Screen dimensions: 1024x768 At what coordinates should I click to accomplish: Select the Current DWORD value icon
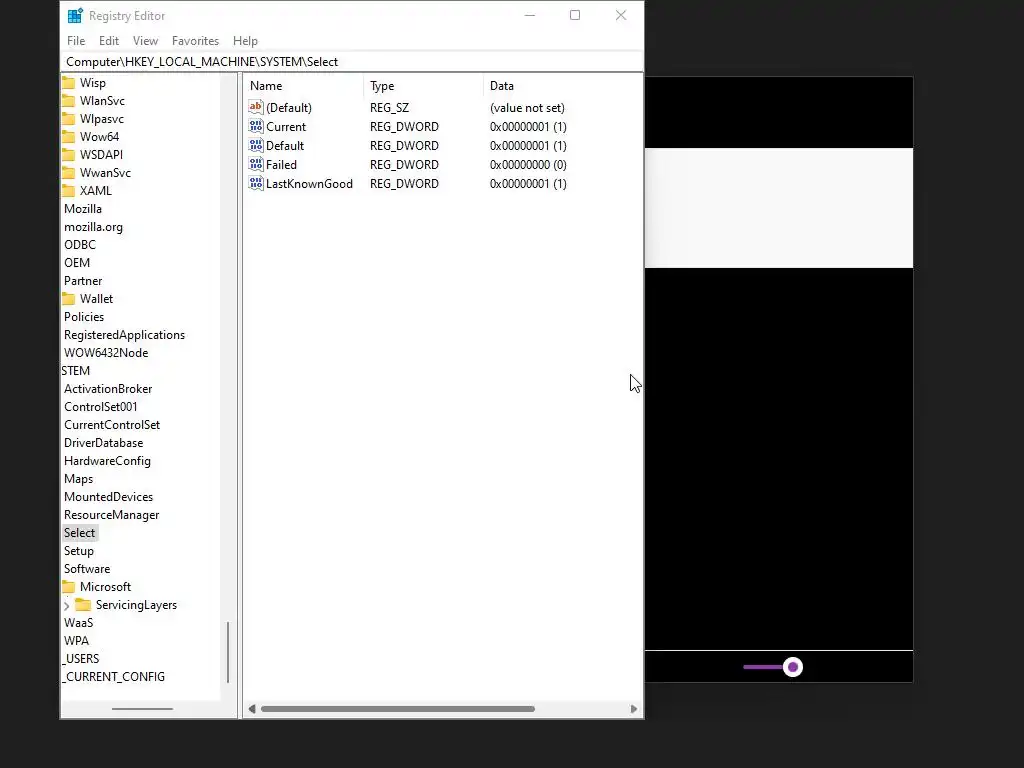tap(256, 126)
